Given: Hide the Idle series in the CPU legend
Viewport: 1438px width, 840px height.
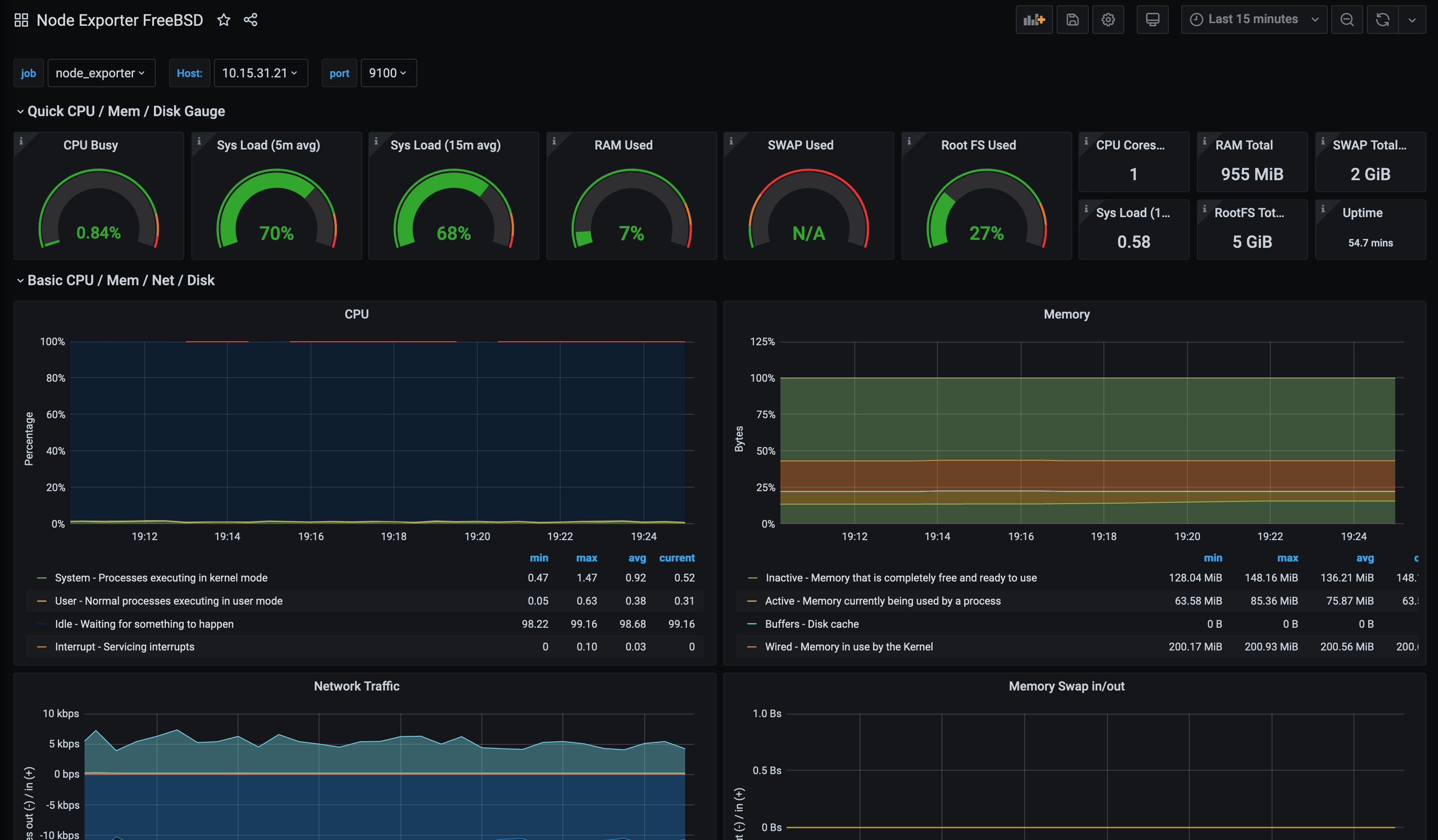Looking at the screenshot, I should click(144, 624).
